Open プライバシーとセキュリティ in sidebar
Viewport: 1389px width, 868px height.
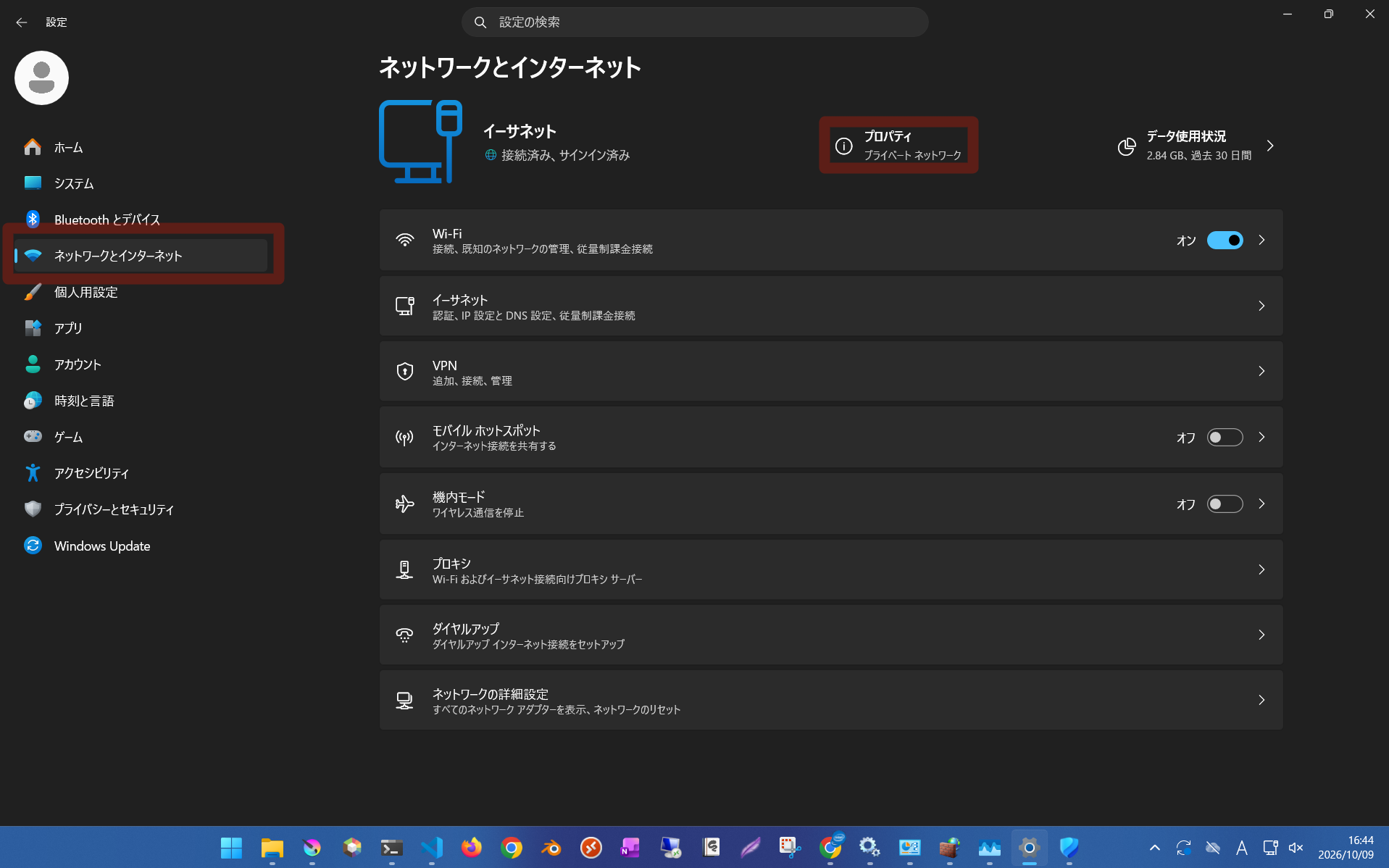(x=141, y=509)
